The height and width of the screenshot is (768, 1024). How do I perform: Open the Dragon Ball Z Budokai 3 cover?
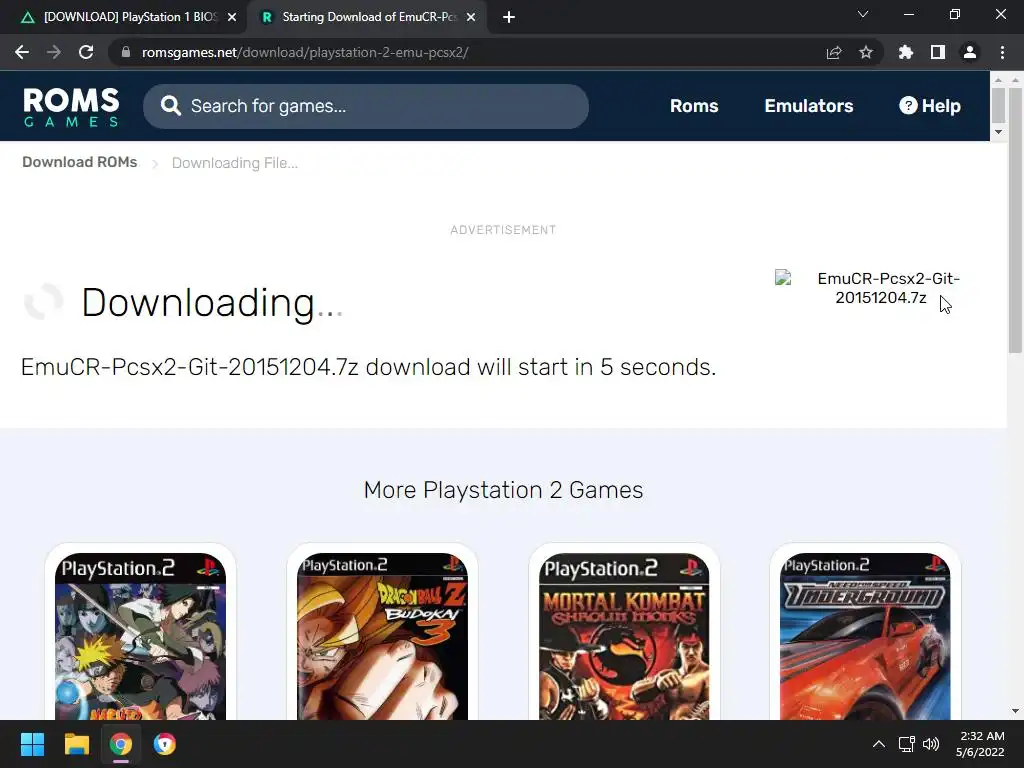click(x=382, y=636)
